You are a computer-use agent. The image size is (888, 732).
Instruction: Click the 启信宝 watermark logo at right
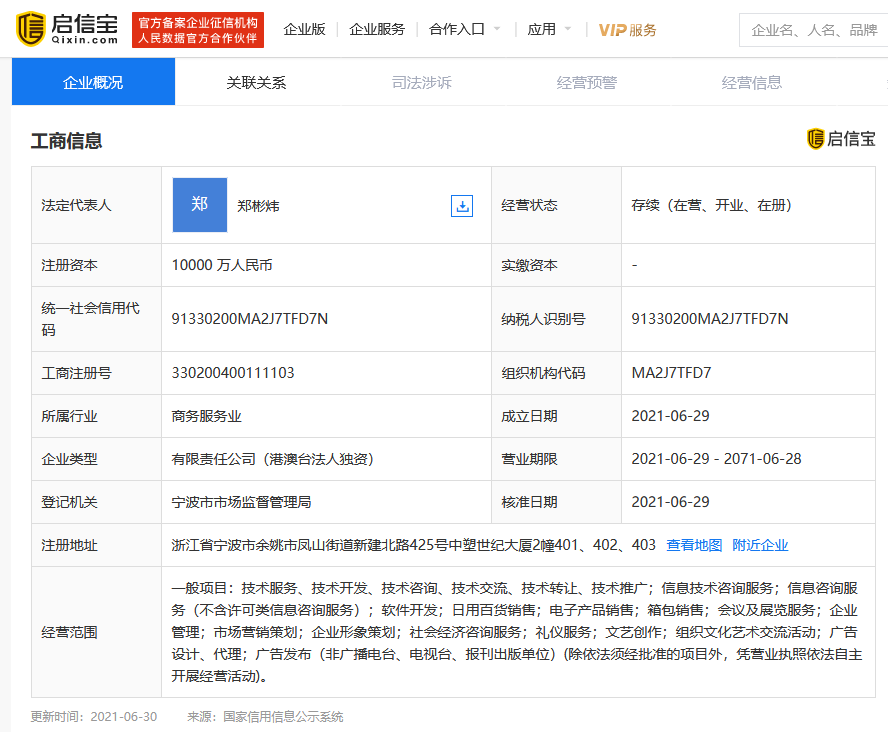click(x=841, y=139)
